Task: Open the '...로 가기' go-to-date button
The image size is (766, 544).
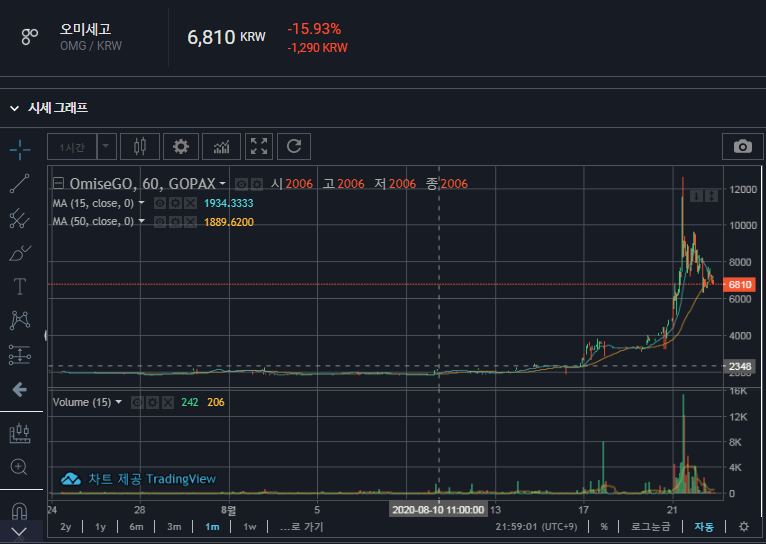Action: pyautogui.click(x=301, y=527)
